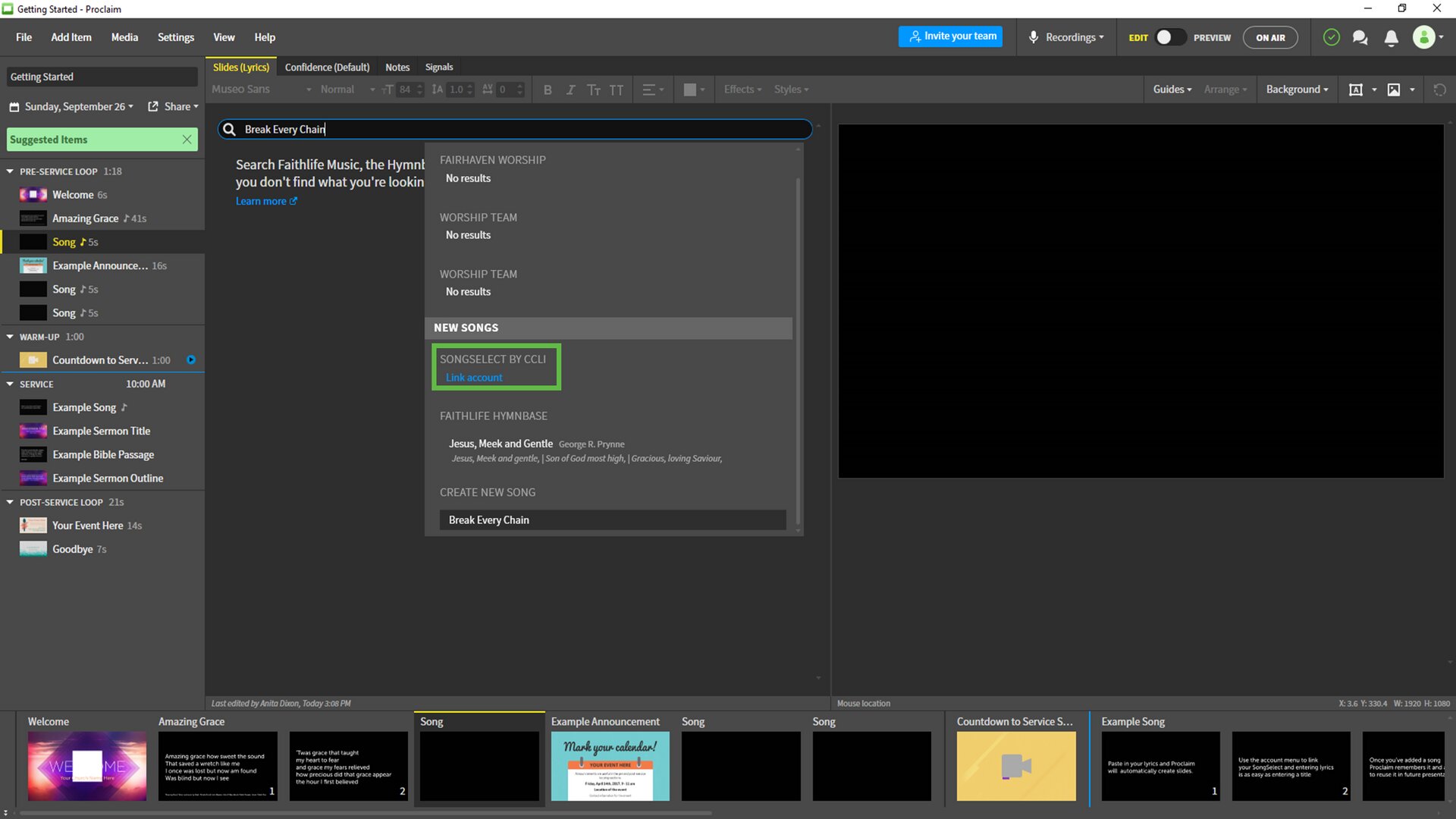Select the Signals tab

point(439,67)
